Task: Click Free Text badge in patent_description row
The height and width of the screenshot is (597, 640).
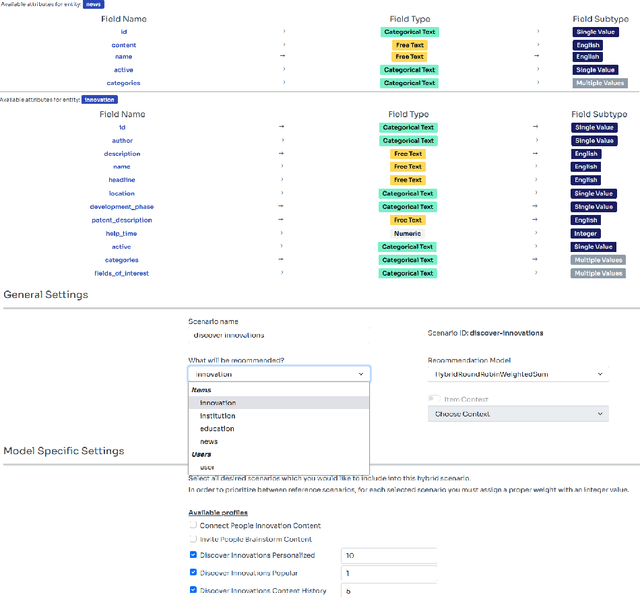Action: click(408, 220)
